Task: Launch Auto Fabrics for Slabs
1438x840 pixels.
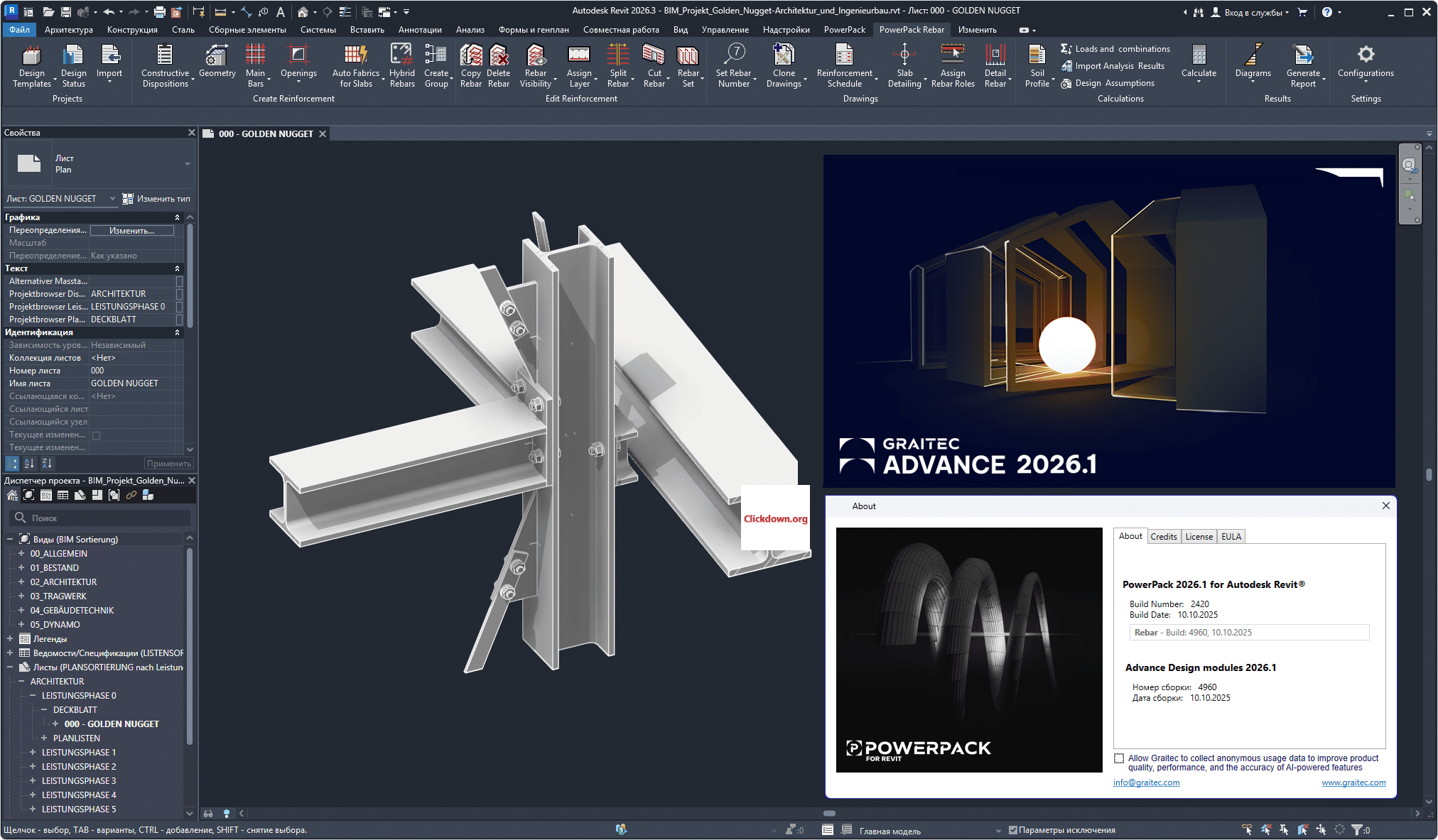Action: pyautogui.click(x=356, y=64)
